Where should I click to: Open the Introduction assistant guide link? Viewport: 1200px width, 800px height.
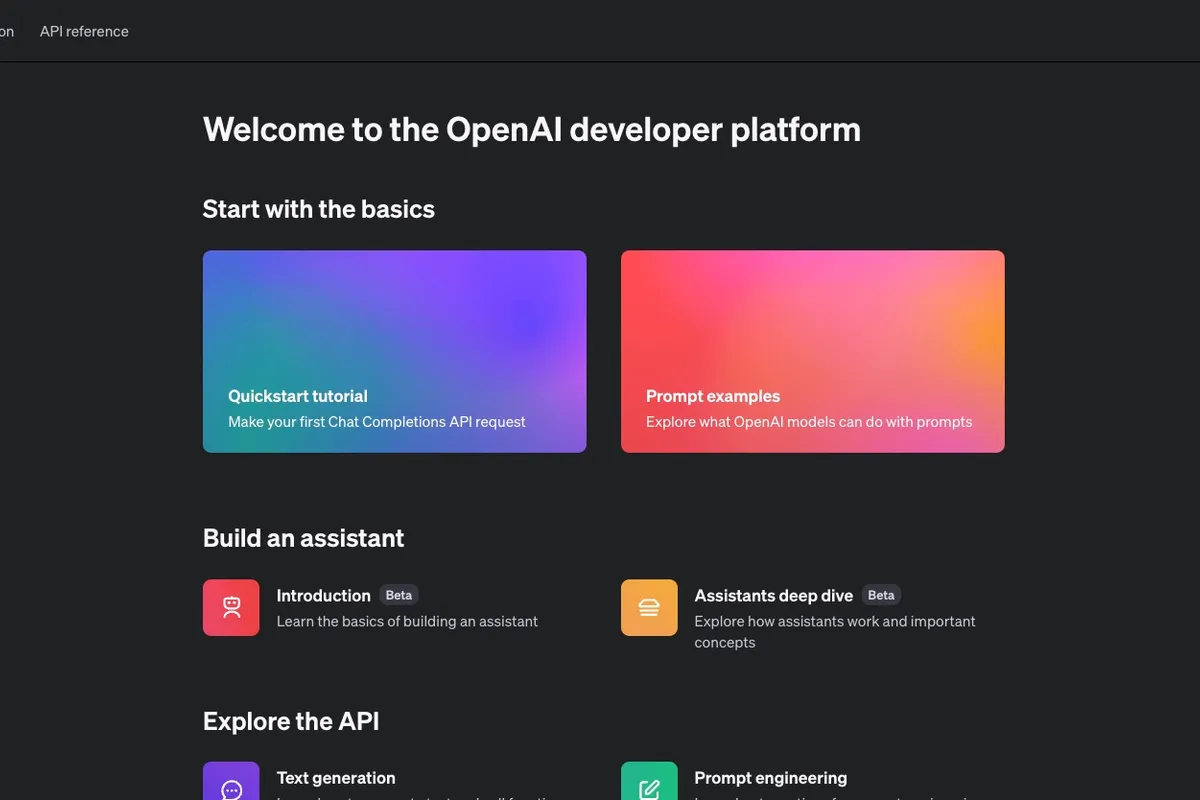point(323,595)
